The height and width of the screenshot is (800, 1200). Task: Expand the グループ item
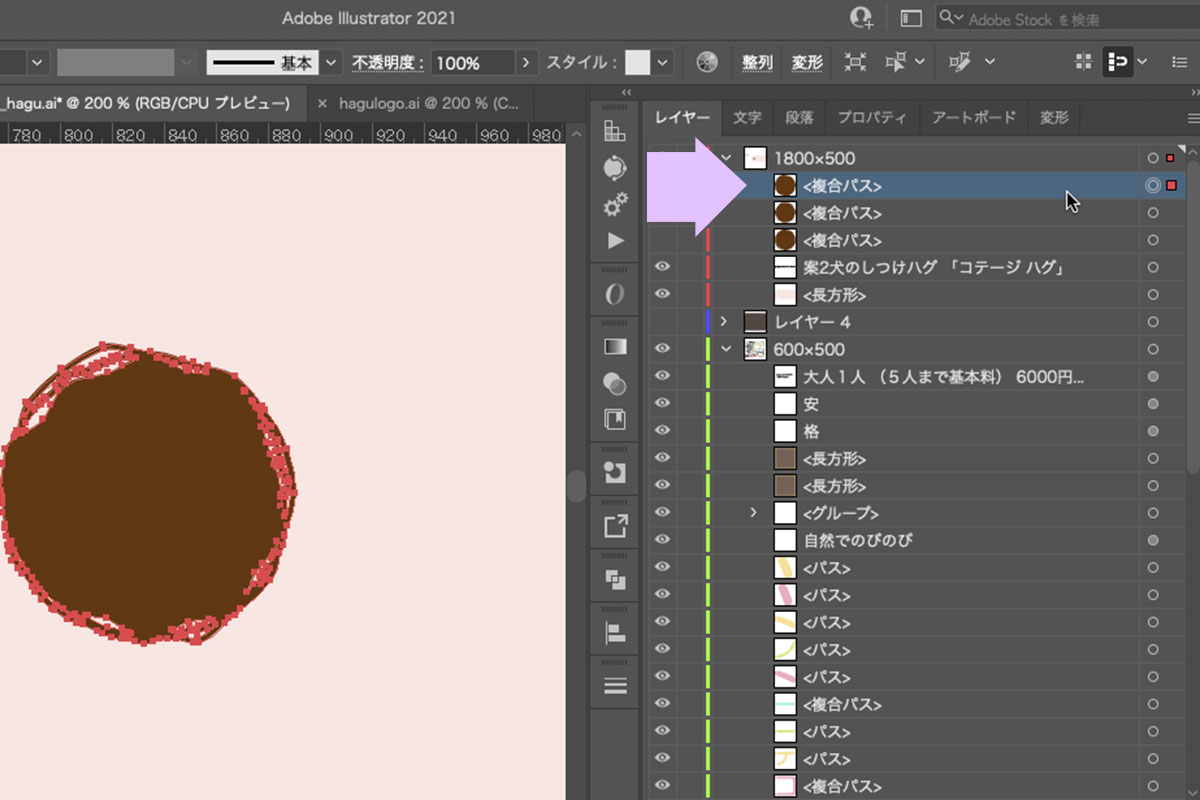point(754,513)
